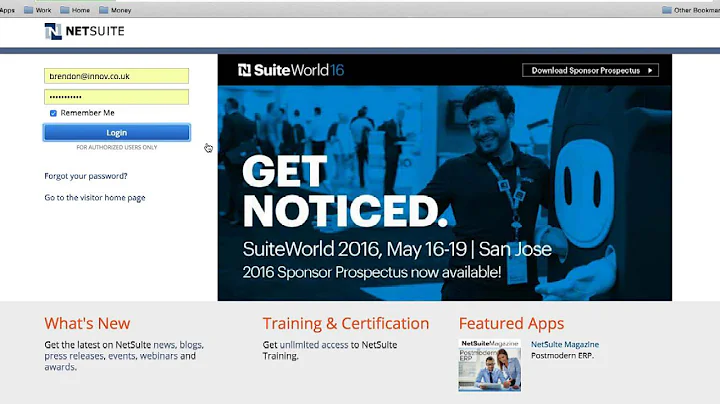
Task: Open the Home bookmarks folder
Action: 75,10
